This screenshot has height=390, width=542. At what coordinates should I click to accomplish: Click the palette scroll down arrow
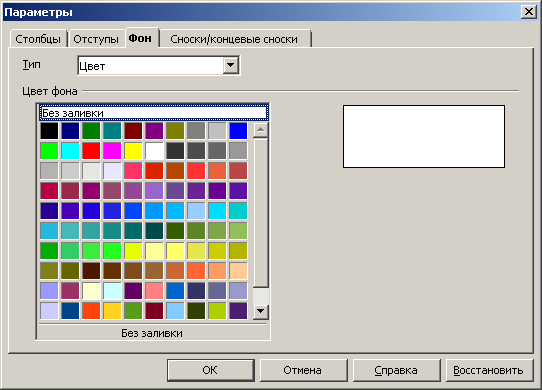click(261, 311)
